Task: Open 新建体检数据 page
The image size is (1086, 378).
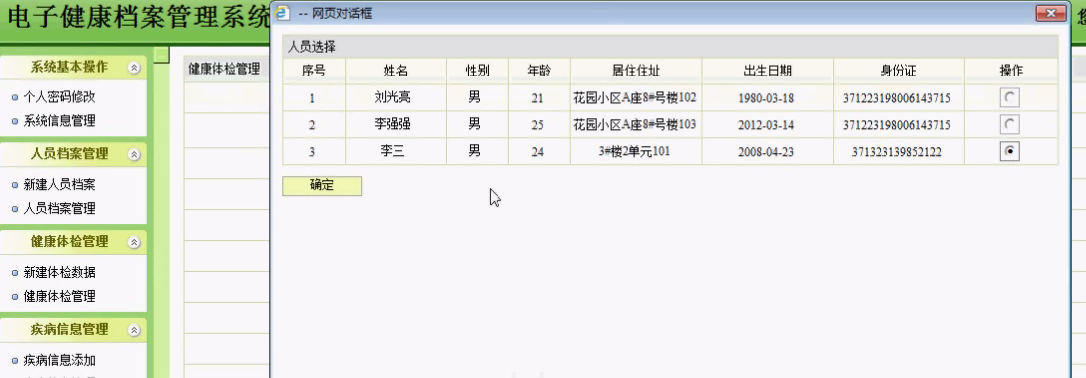Action: click(60, 273)
